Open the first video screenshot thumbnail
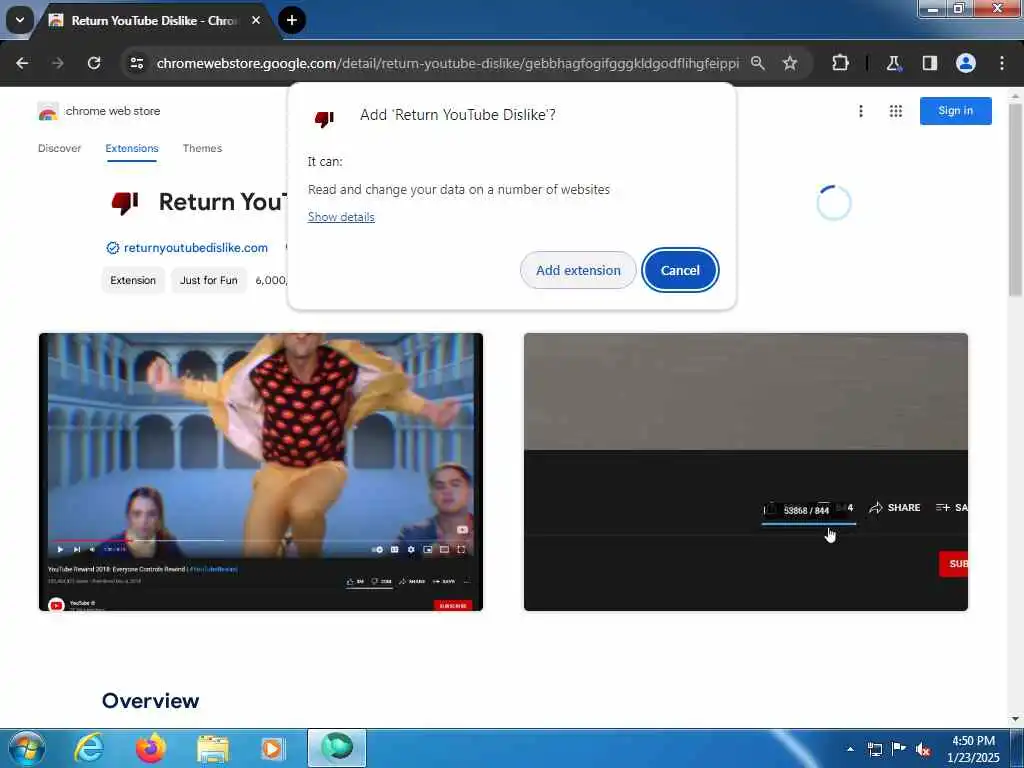This screenshot has width=1024, height=768. (x=261, y=472)
